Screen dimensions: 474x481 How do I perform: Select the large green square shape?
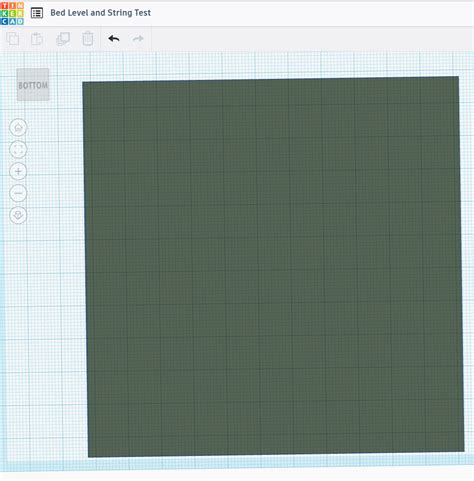[273, 267]
